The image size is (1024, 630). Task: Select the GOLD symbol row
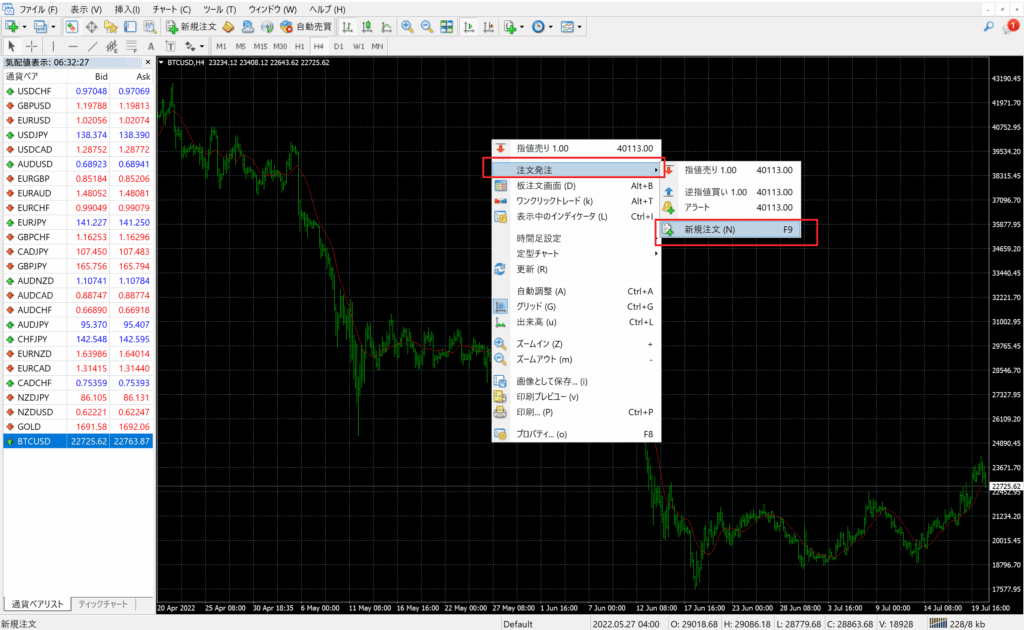78,426
